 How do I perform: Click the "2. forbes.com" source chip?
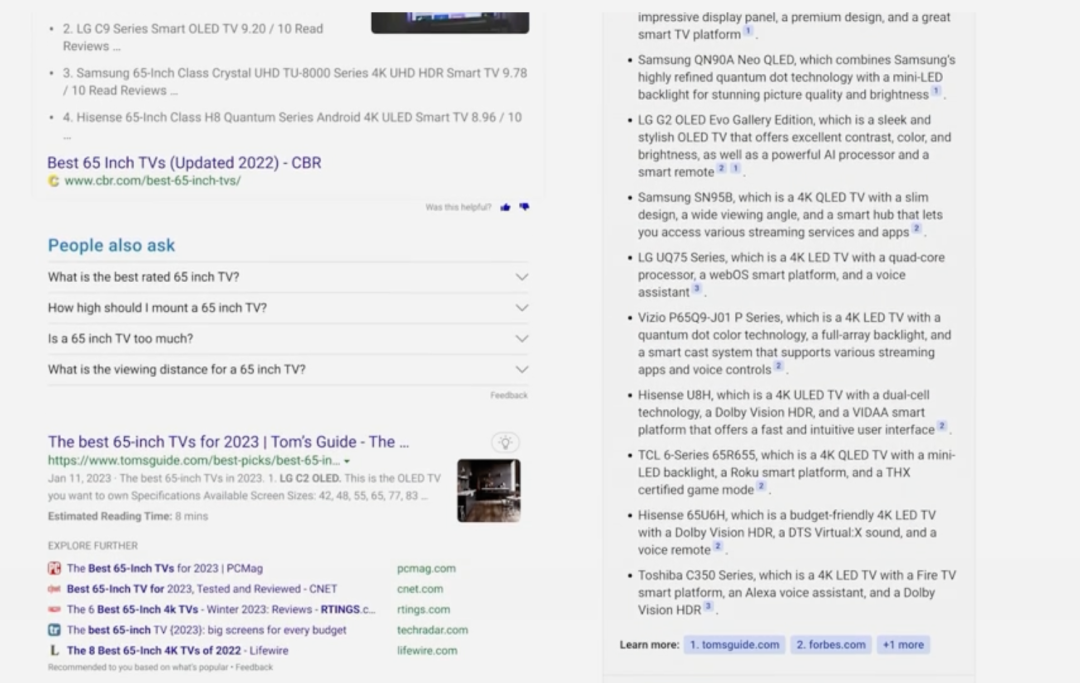pos(830,645)
